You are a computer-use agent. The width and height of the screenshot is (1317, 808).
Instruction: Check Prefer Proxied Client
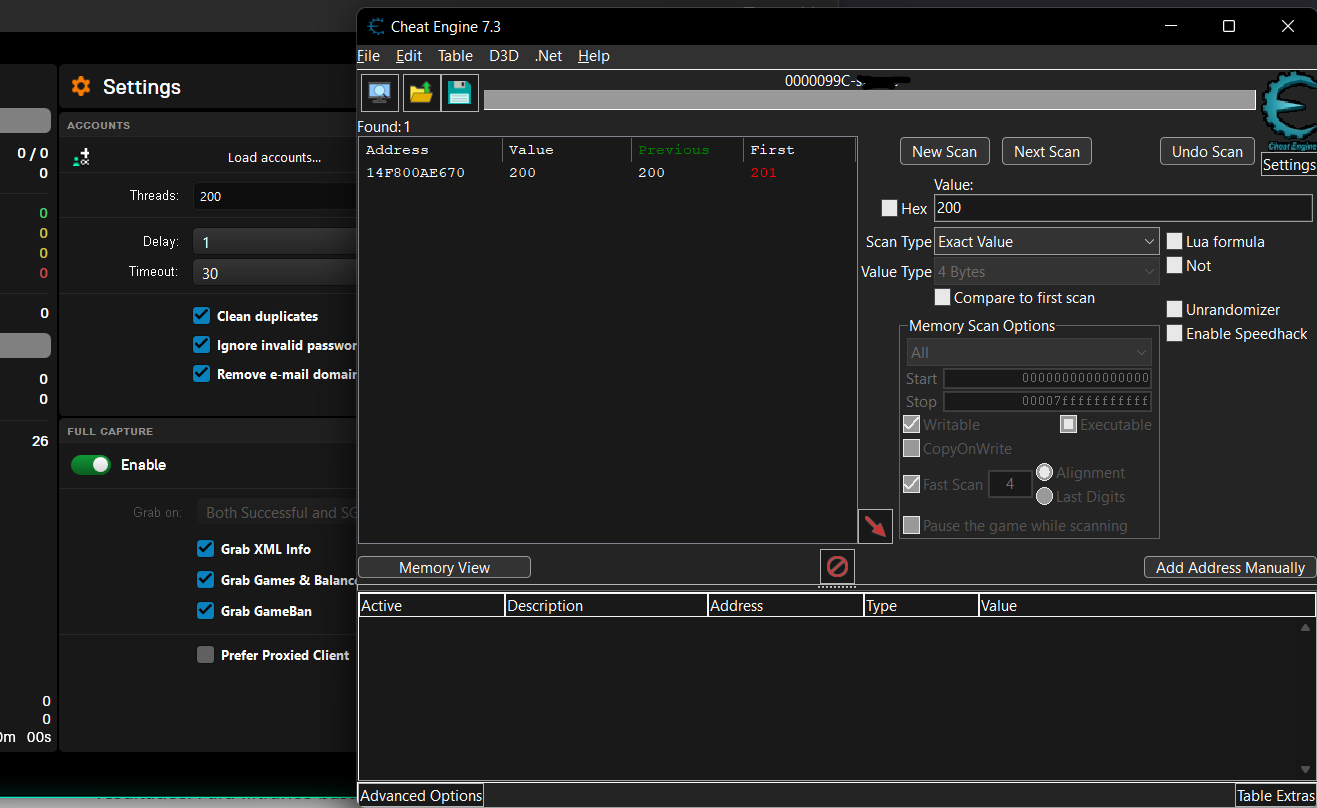pyautogui.click(x=205, y=655)
